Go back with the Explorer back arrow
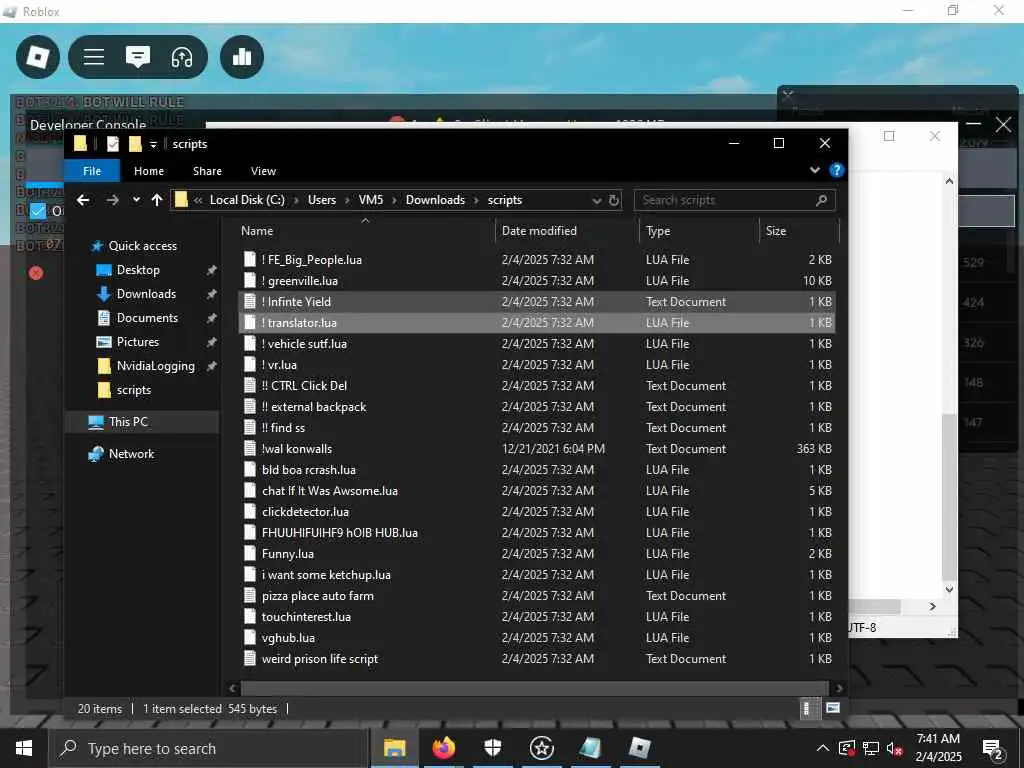Image resolution: width=1024 pixels, height=768 pixels. tap(83, 200)
